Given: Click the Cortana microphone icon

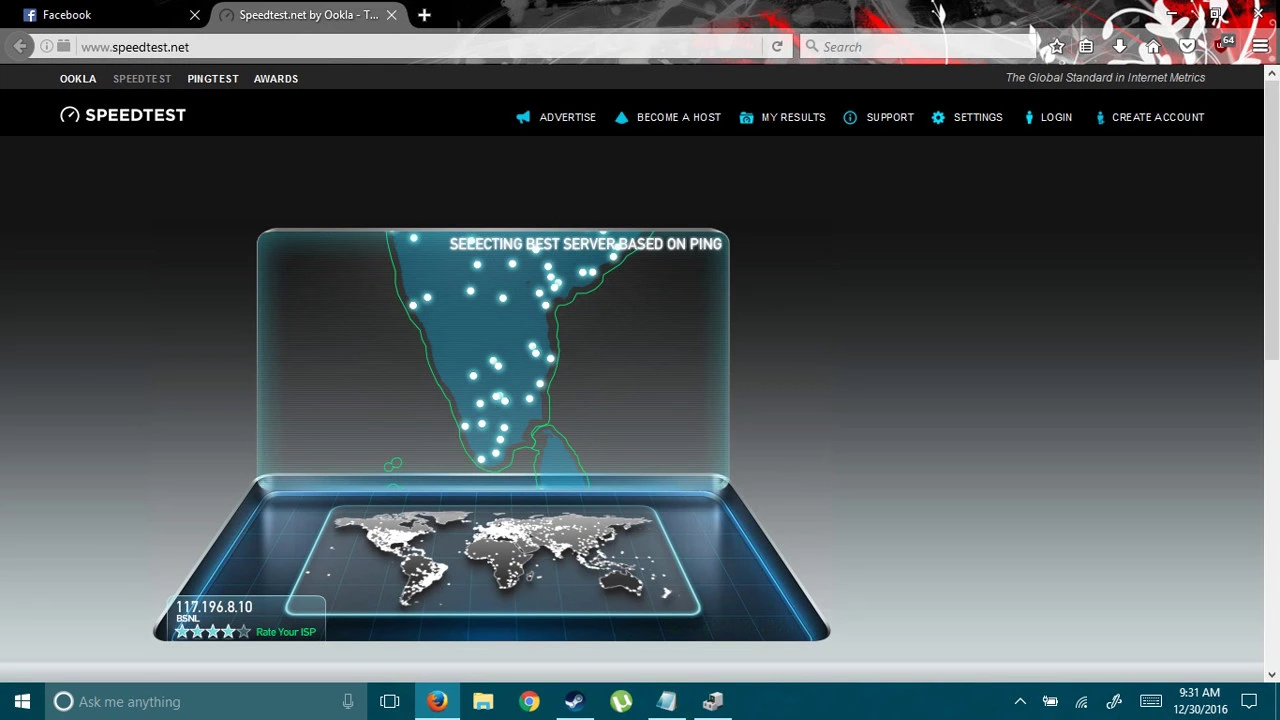Looking at the screenshot, I should (x=348, y=701).
